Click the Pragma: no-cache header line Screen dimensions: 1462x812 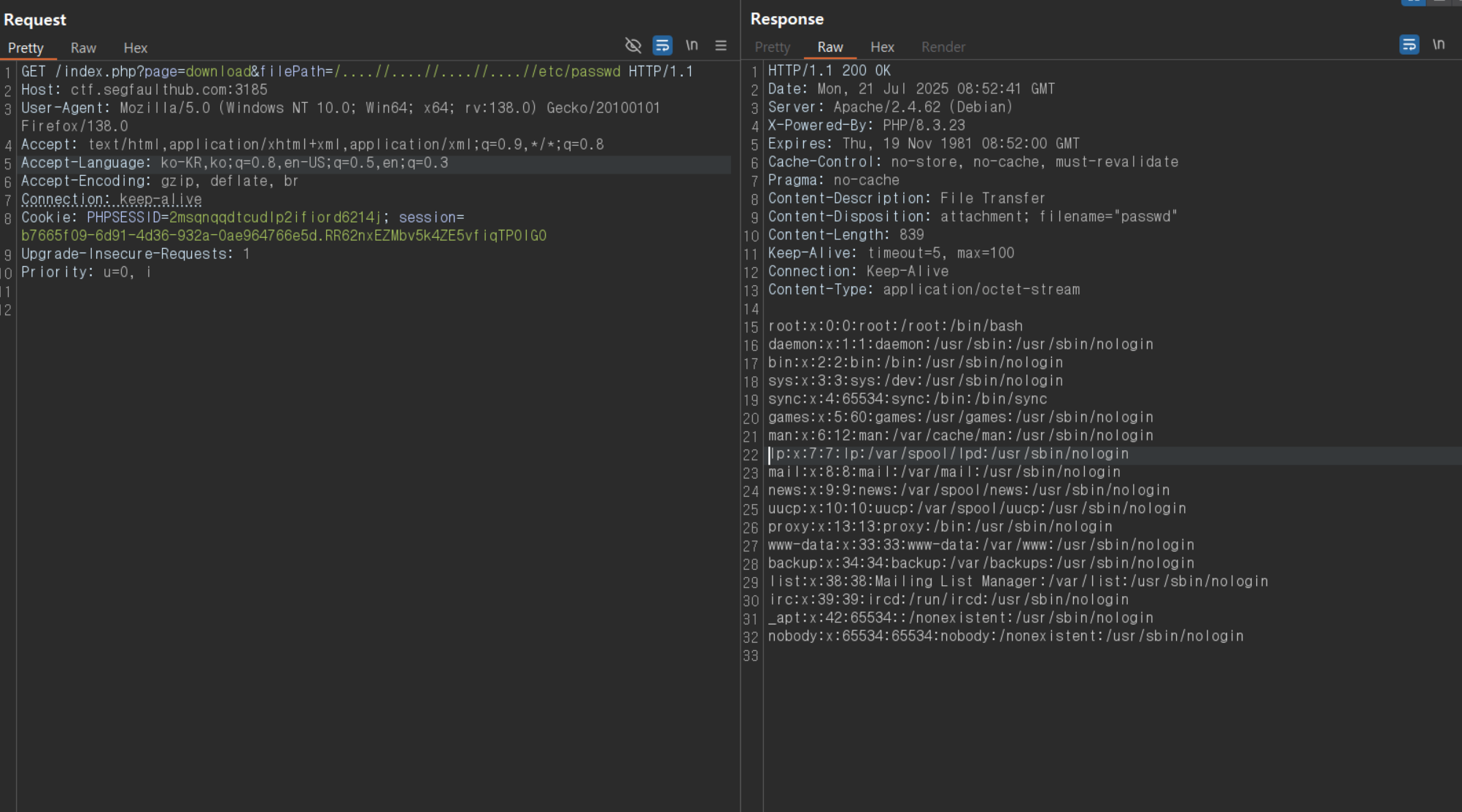834,180
